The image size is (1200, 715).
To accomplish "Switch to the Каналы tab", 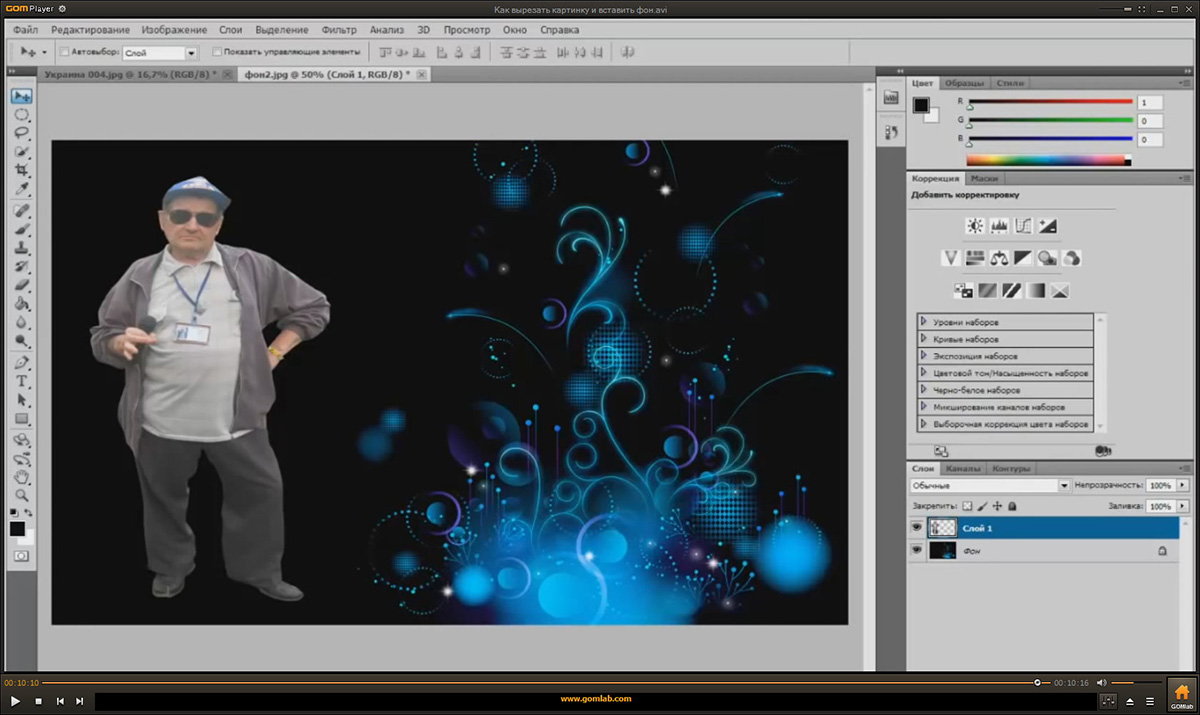I will click(x=963, y=468).
